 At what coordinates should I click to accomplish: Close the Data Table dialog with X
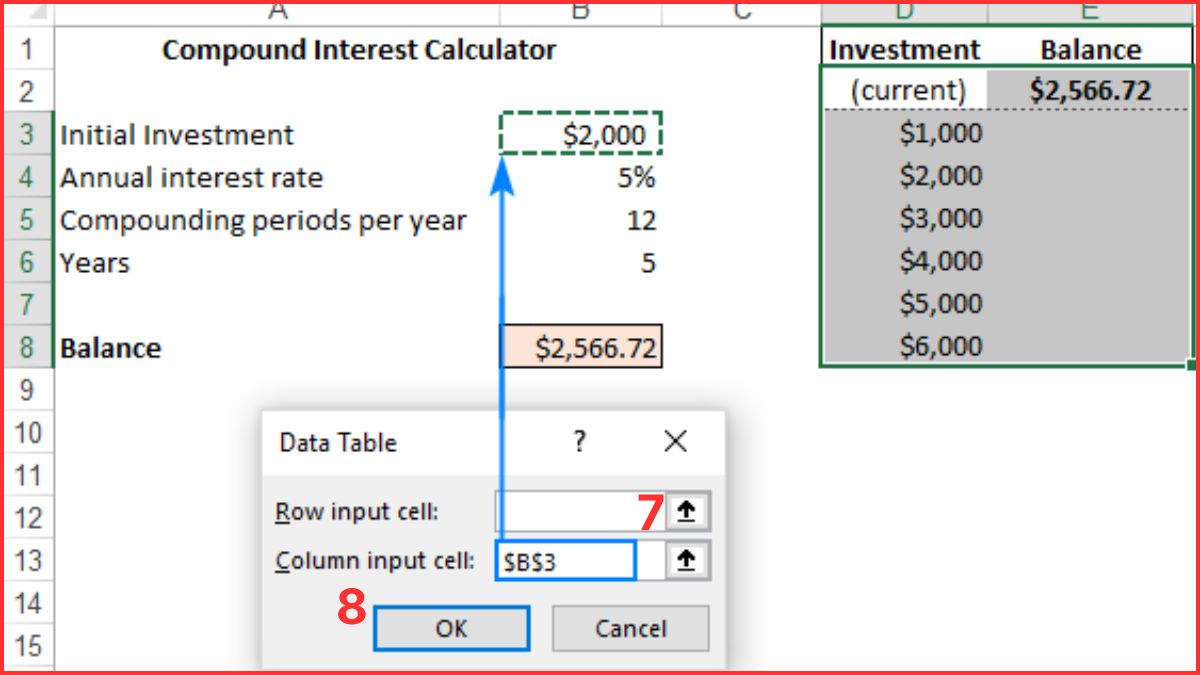(x=675, y=441)
